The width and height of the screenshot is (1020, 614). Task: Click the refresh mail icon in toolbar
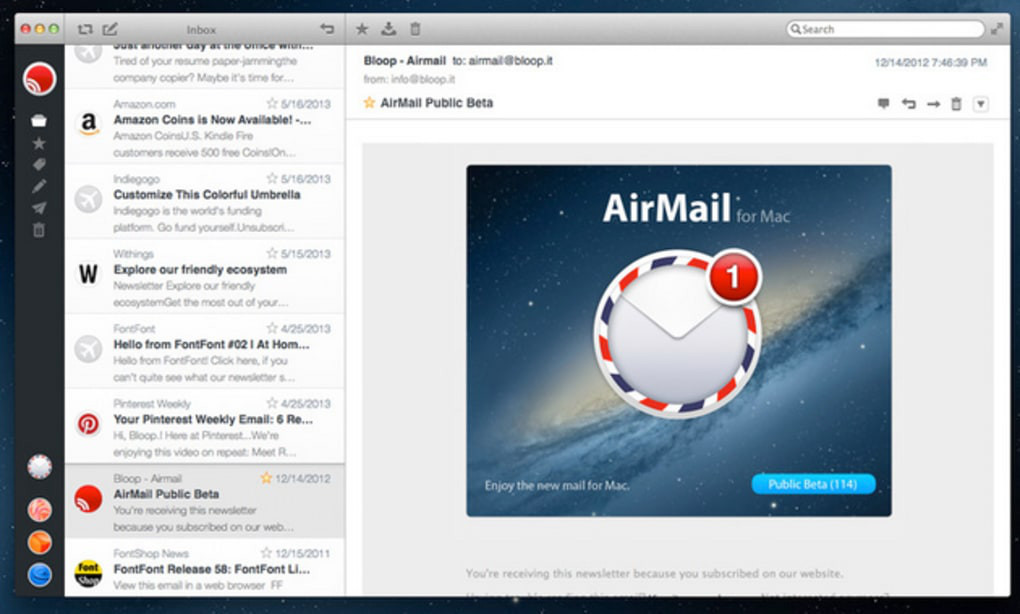click(85, 29)
